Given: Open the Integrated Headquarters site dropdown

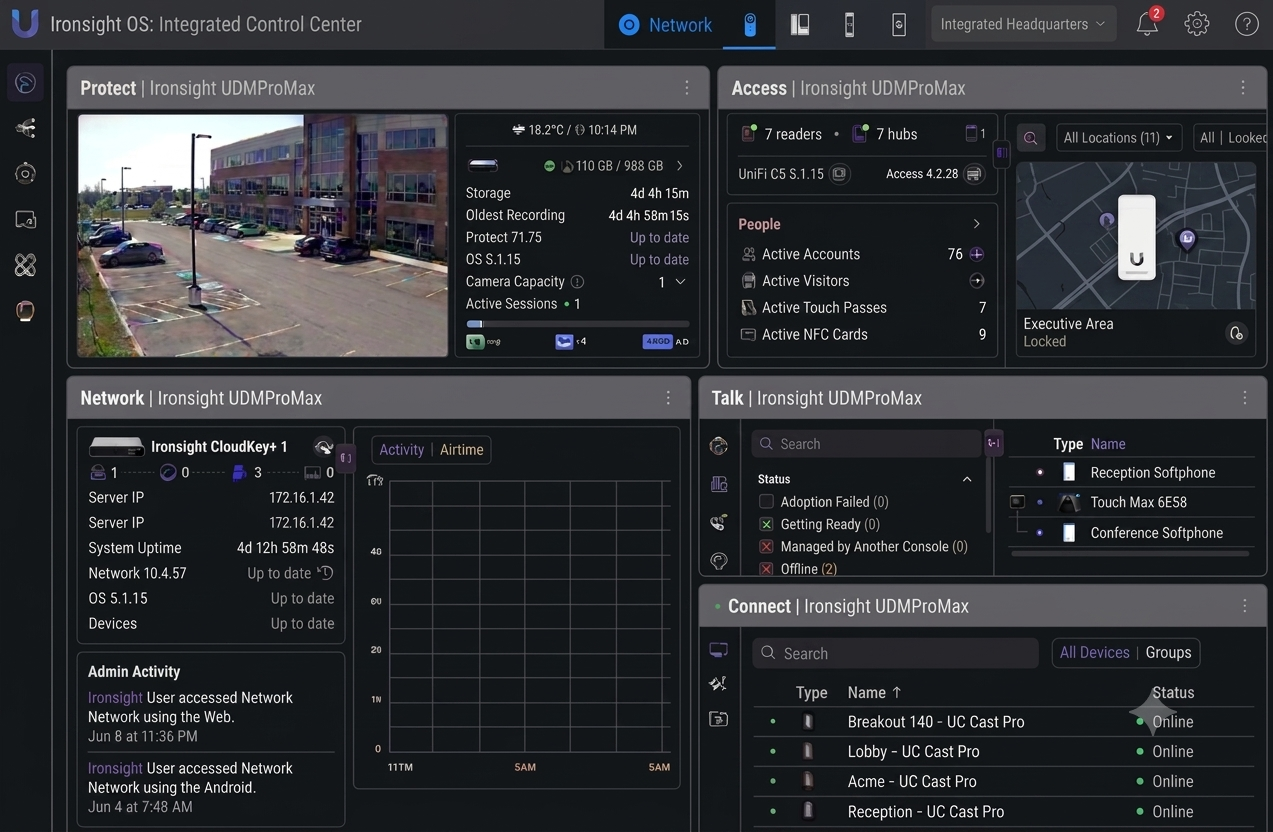Looking at the screenshot, I should coord(1023,24).
